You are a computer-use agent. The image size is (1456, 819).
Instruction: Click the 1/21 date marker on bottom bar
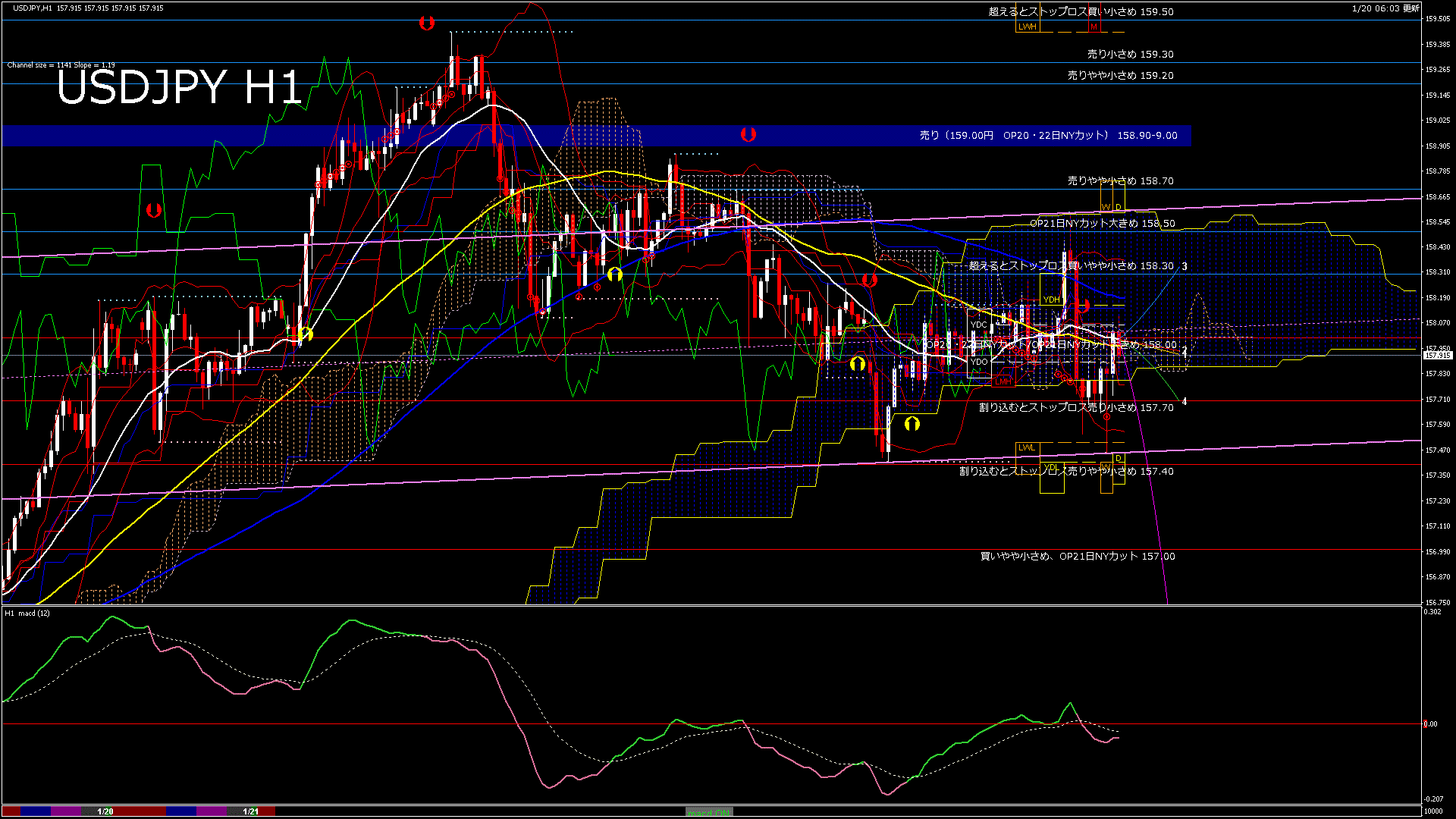tap(251, 811)
